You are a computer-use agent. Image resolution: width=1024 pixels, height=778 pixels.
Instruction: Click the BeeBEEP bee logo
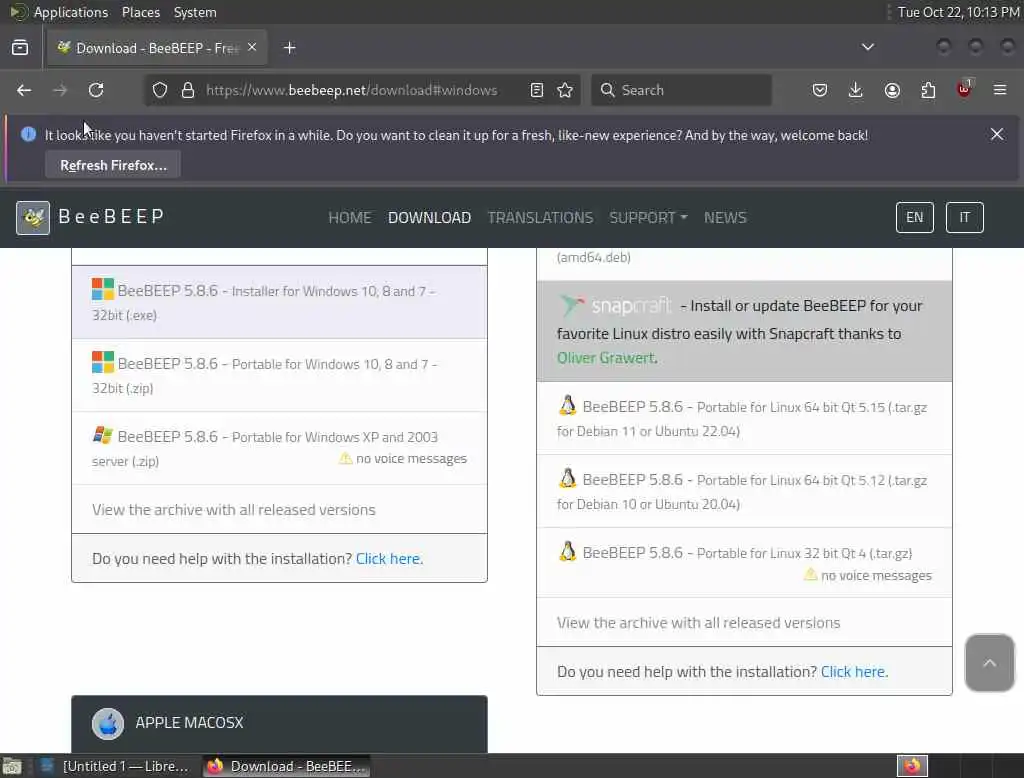coord(33,218)
